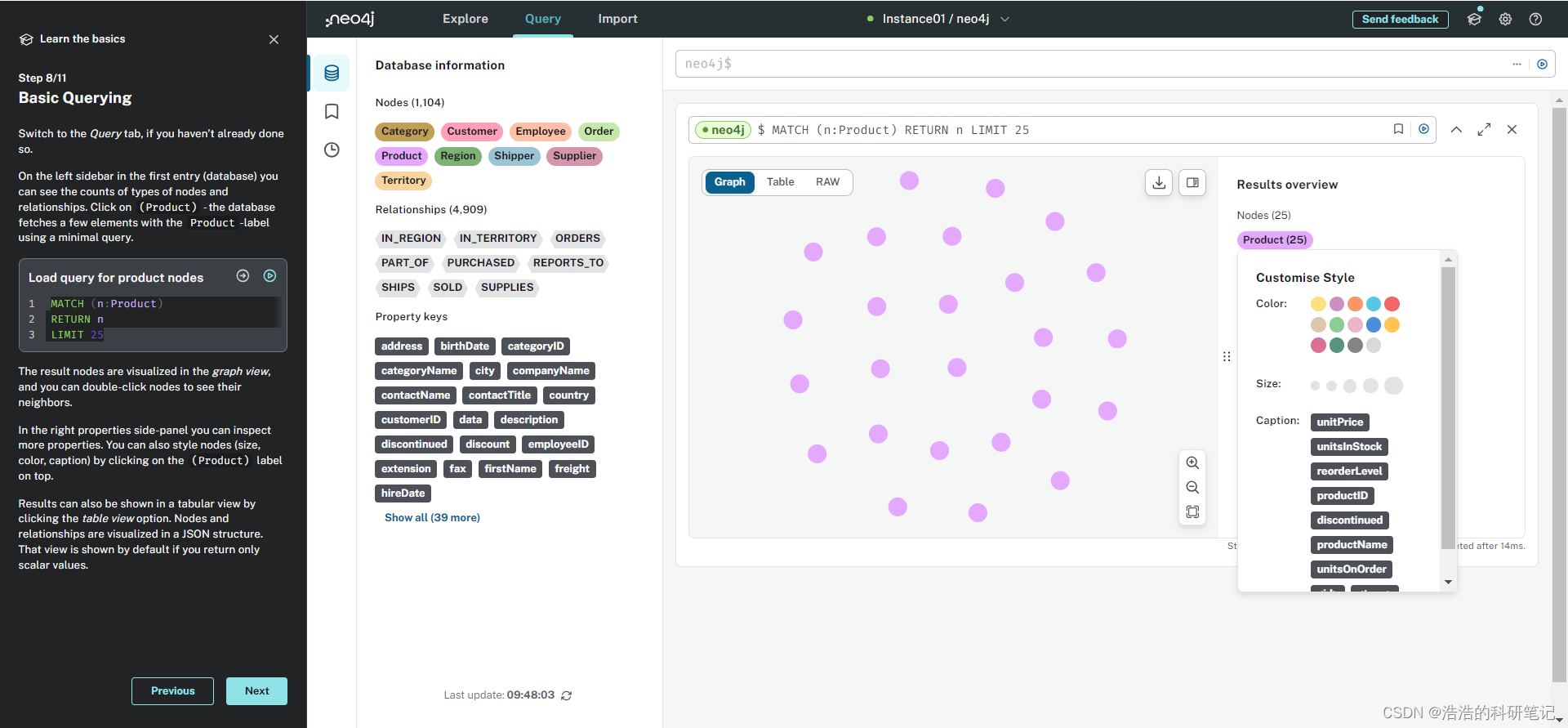Click the Supplier node label
This screenshot has height=728, width=1568.
[x=574, y=156]
